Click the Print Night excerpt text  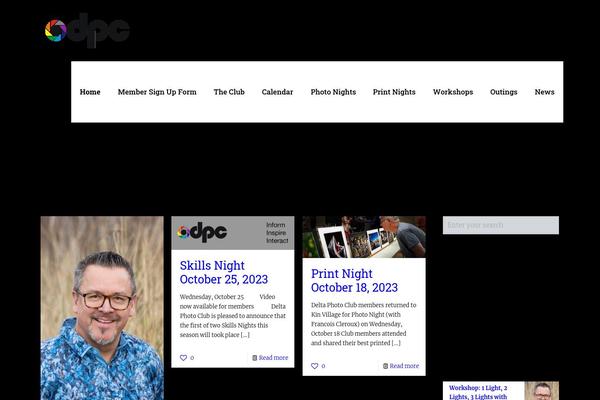pos(364,324)
